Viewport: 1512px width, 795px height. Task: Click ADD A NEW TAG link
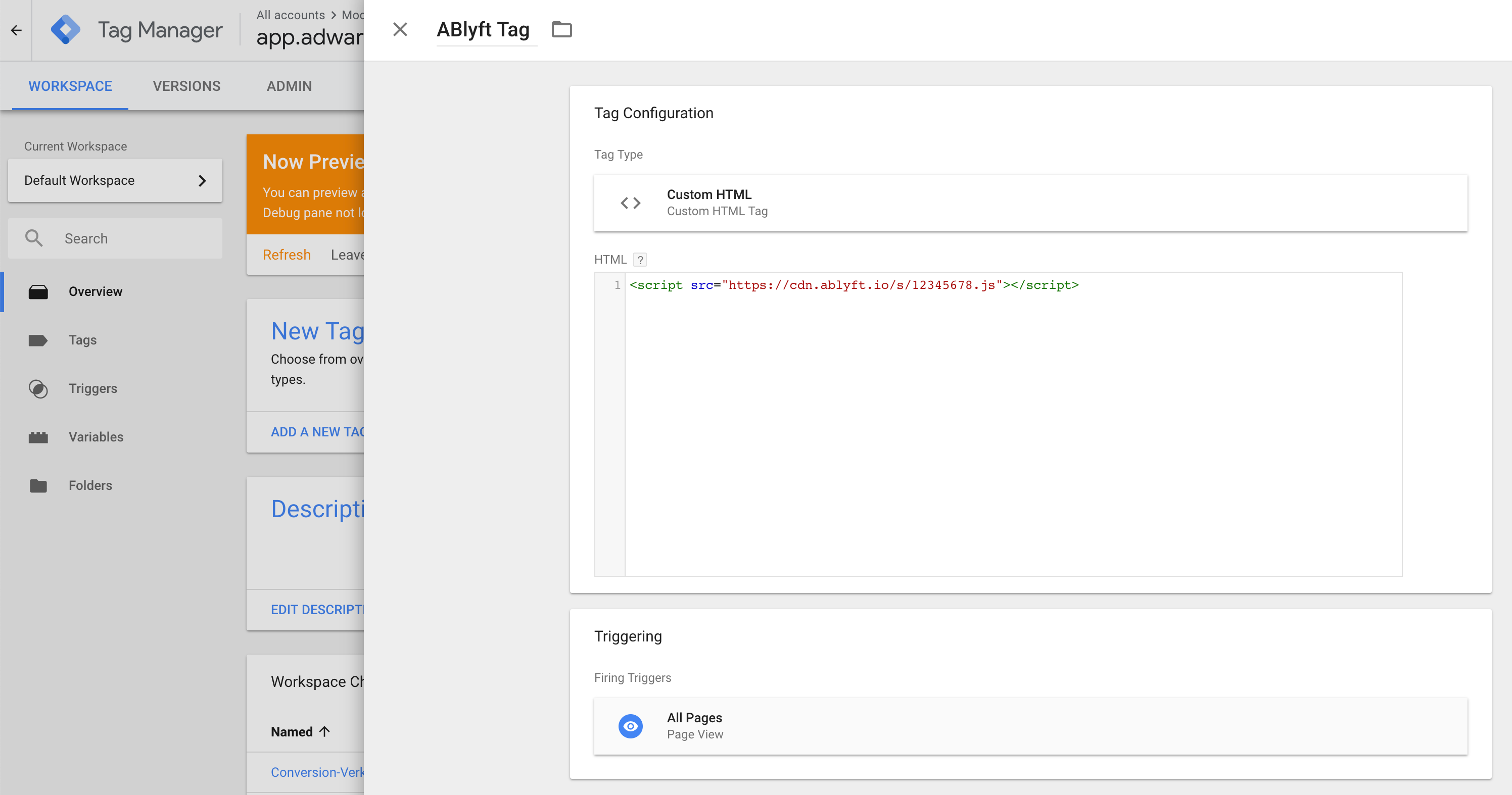click(x=317, y=432)
